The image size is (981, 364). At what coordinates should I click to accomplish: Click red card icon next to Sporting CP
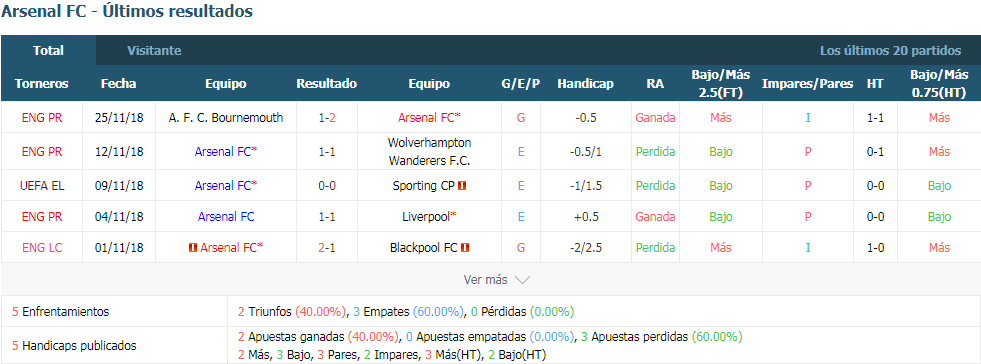tap(462, 186)
